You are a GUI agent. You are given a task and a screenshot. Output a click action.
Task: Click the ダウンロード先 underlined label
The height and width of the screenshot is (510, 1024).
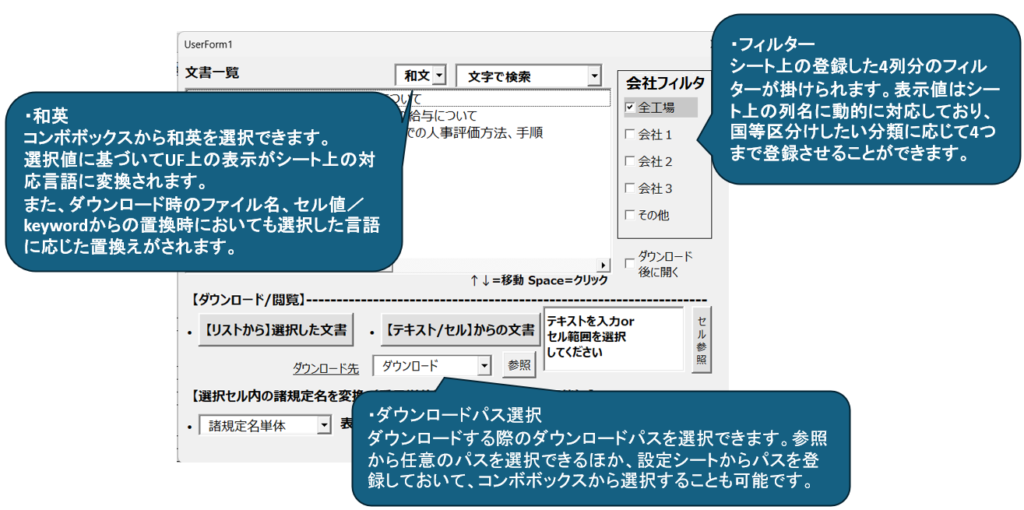(x=326, y=369)
